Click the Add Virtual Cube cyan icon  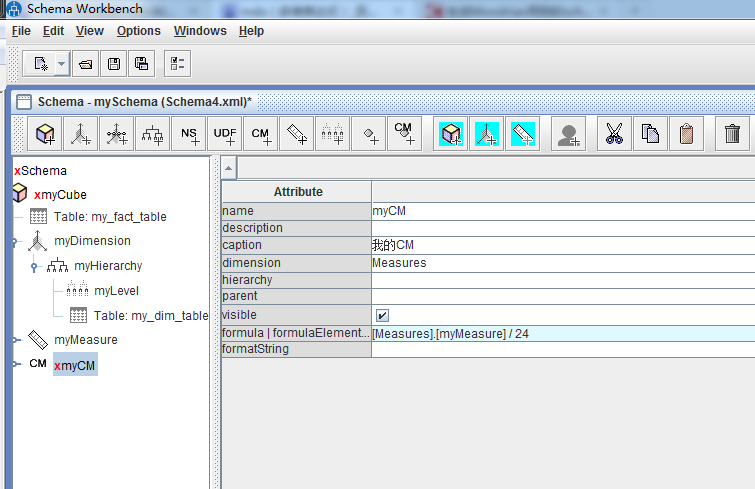point(451,134)
